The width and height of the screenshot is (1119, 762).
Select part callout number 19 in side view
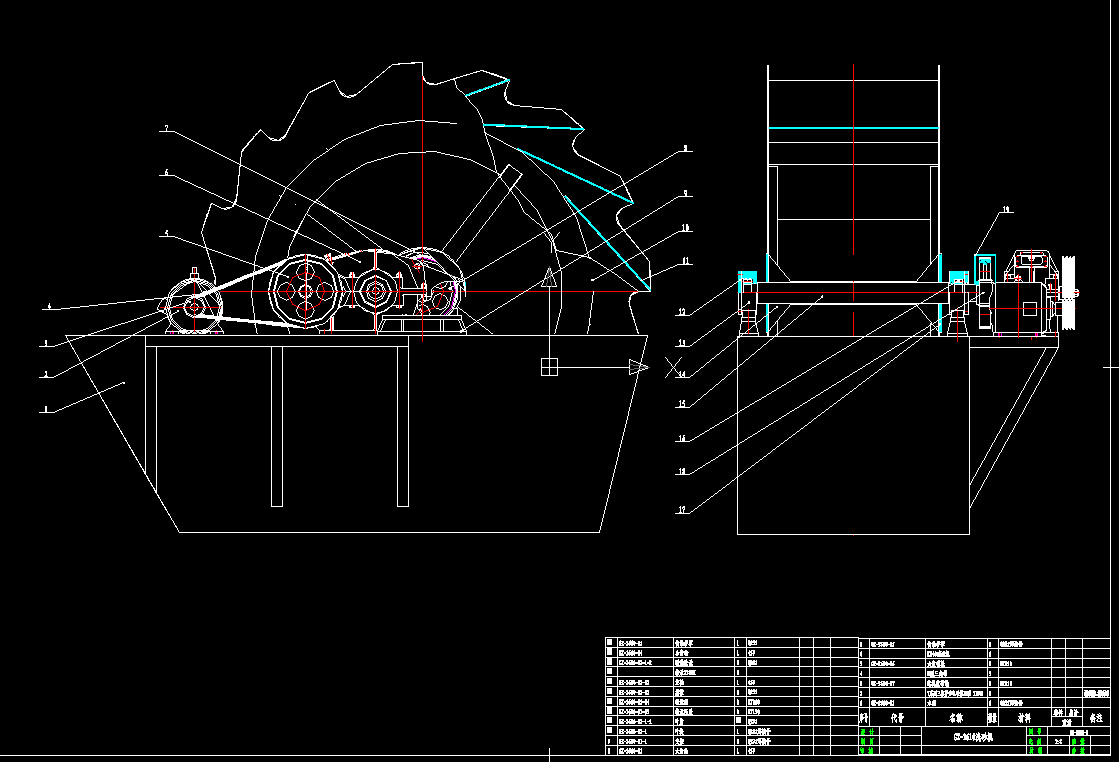point(1006,210)
